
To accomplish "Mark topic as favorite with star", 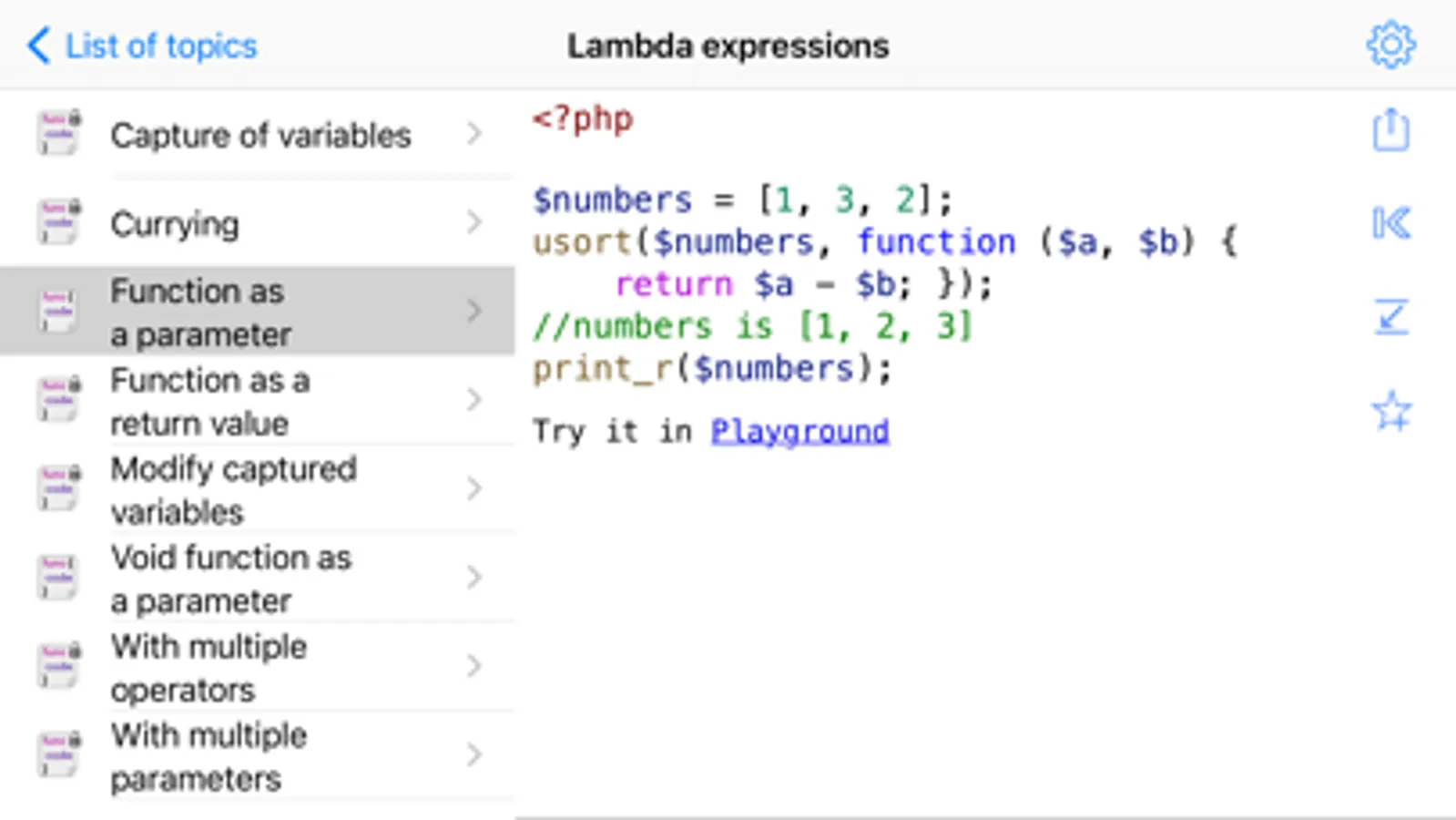I will click(x=1390, y=411).
